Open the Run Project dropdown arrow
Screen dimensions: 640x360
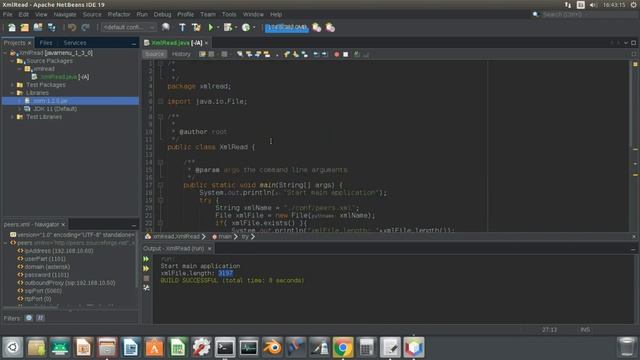click(218, 27)
